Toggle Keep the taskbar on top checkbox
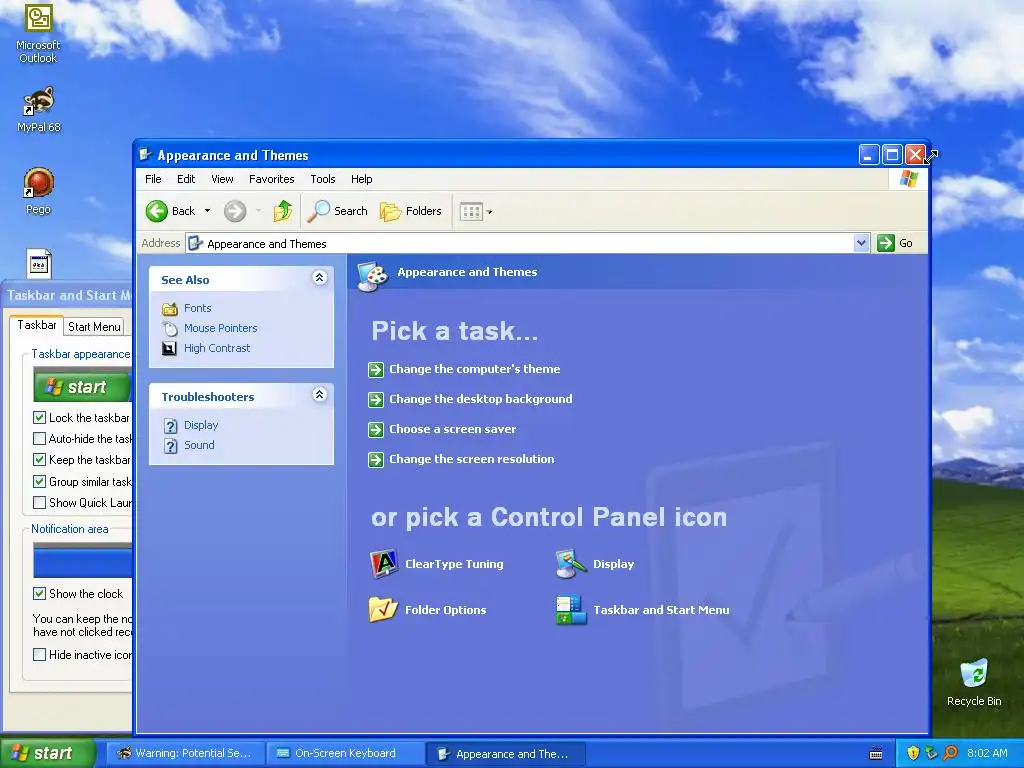Viewport: 1024px width, 768px height. pyautogui.click(x=39, y=460)
